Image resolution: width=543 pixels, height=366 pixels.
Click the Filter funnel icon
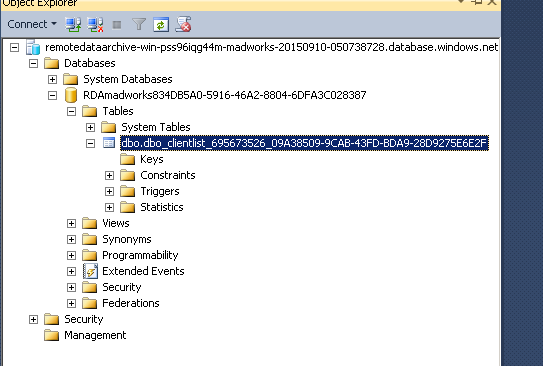139,25
